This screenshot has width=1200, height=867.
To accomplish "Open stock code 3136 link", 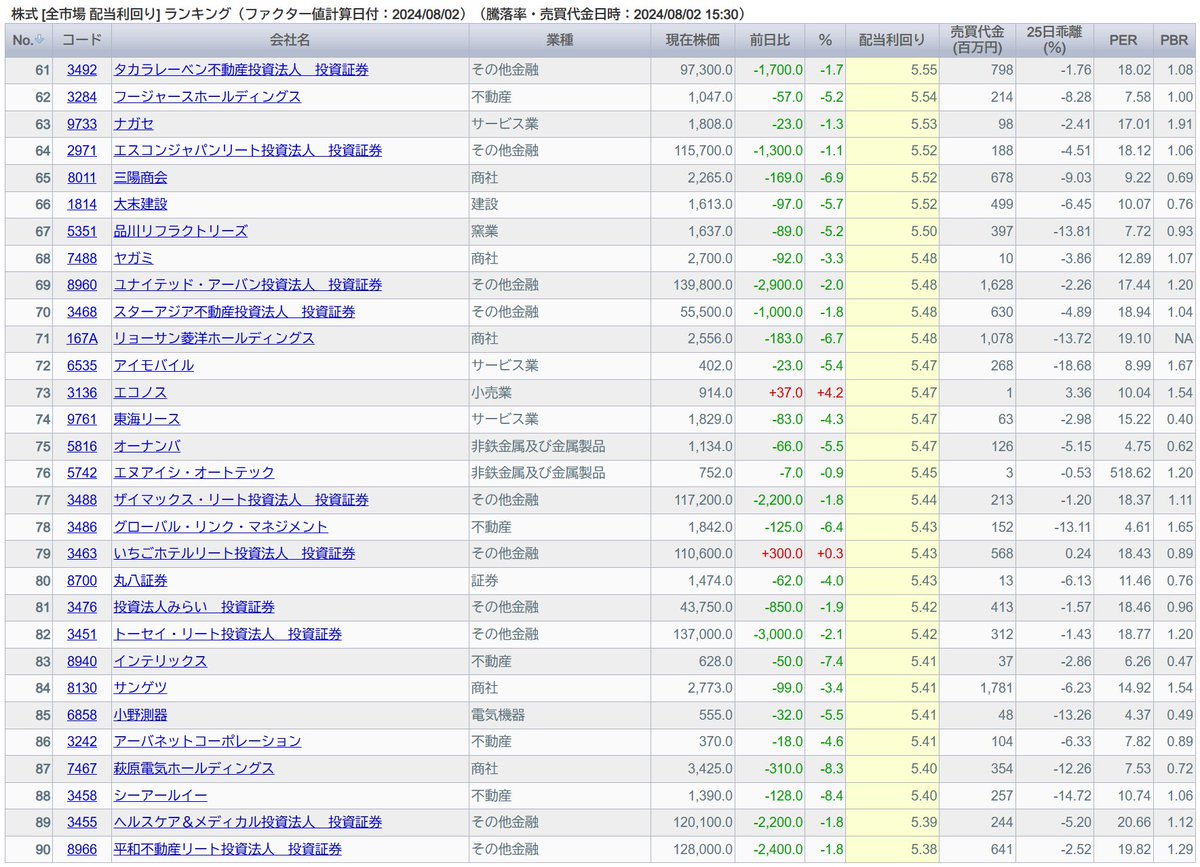I will click(x=82, y=392).
